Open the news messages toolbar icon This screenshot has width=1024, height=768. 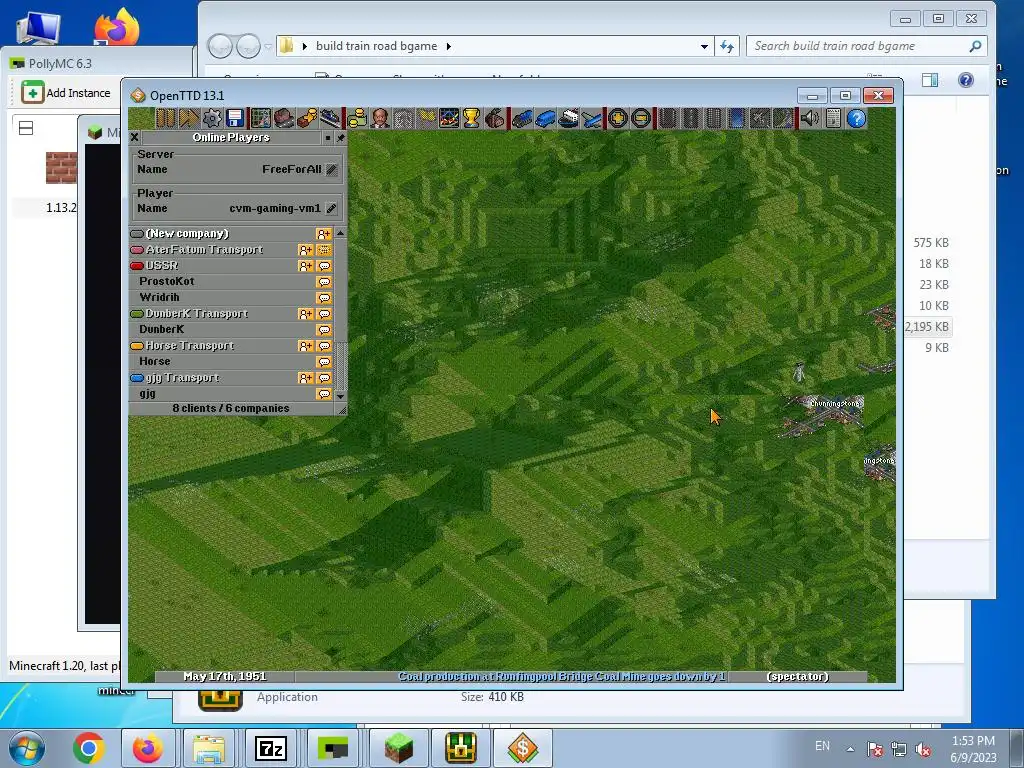point(833,118)
